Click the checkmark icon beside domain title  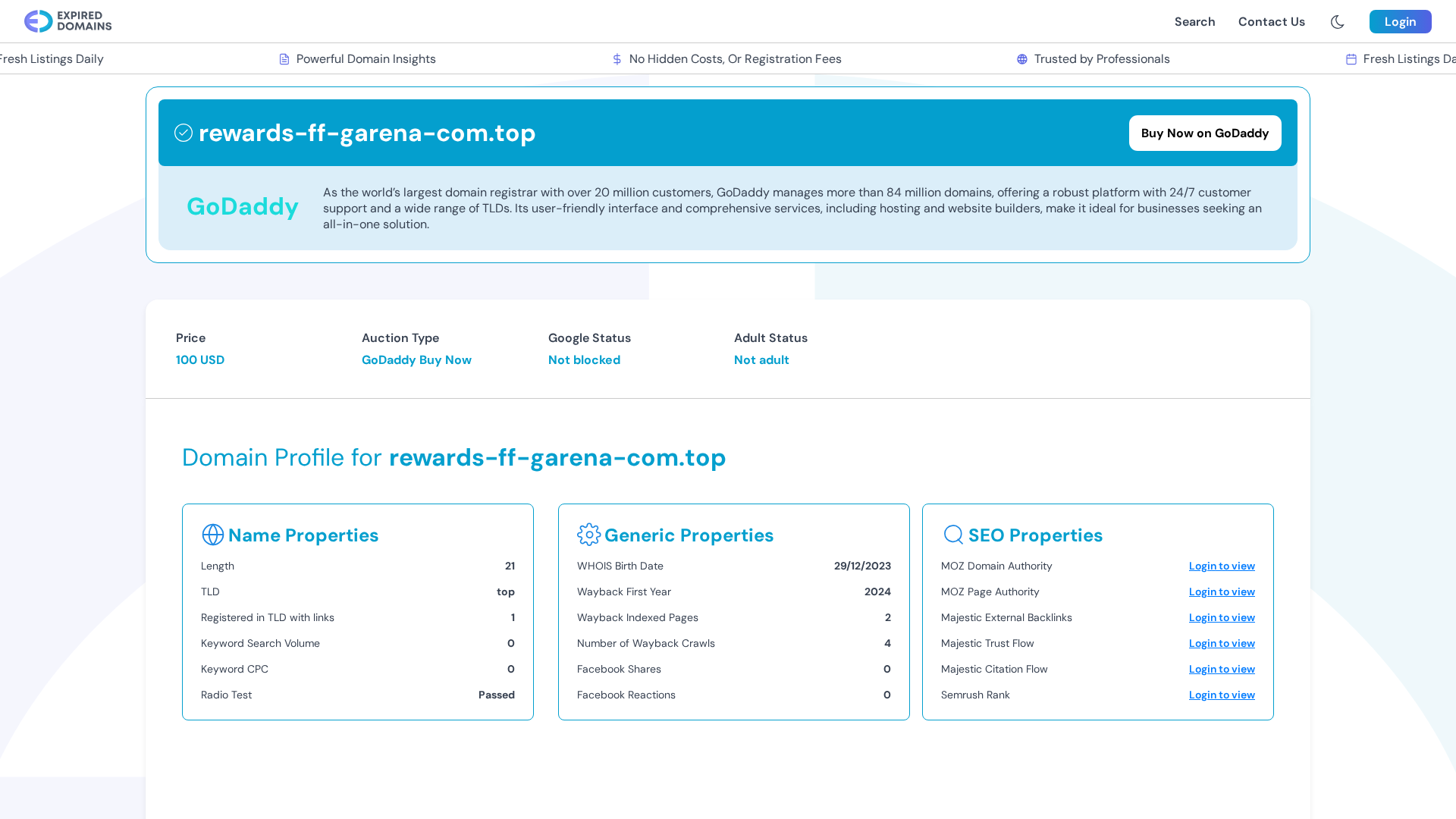[184, 133]
